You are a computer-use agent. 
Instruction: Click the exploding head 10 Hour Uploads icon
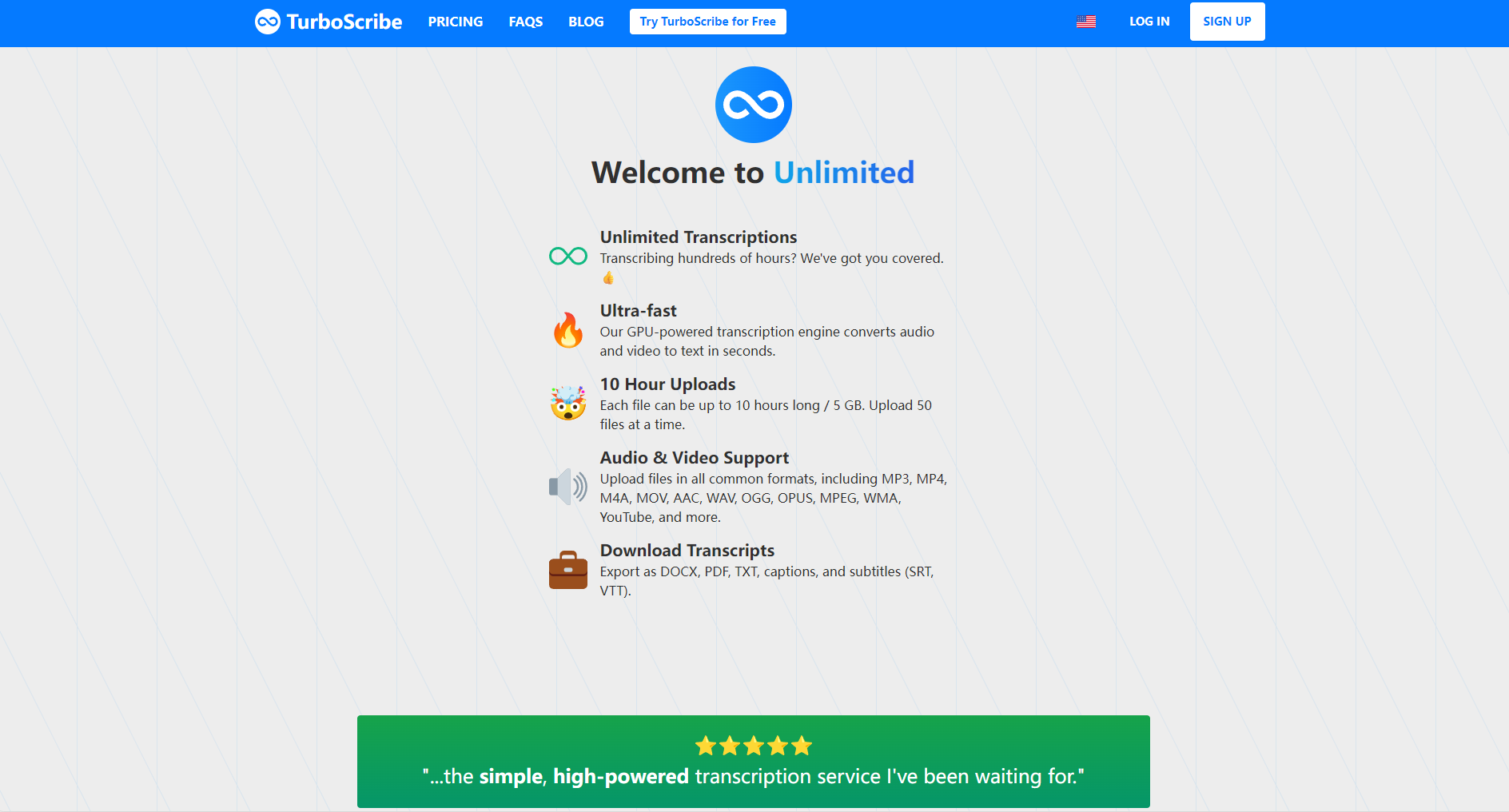[568, 403]
